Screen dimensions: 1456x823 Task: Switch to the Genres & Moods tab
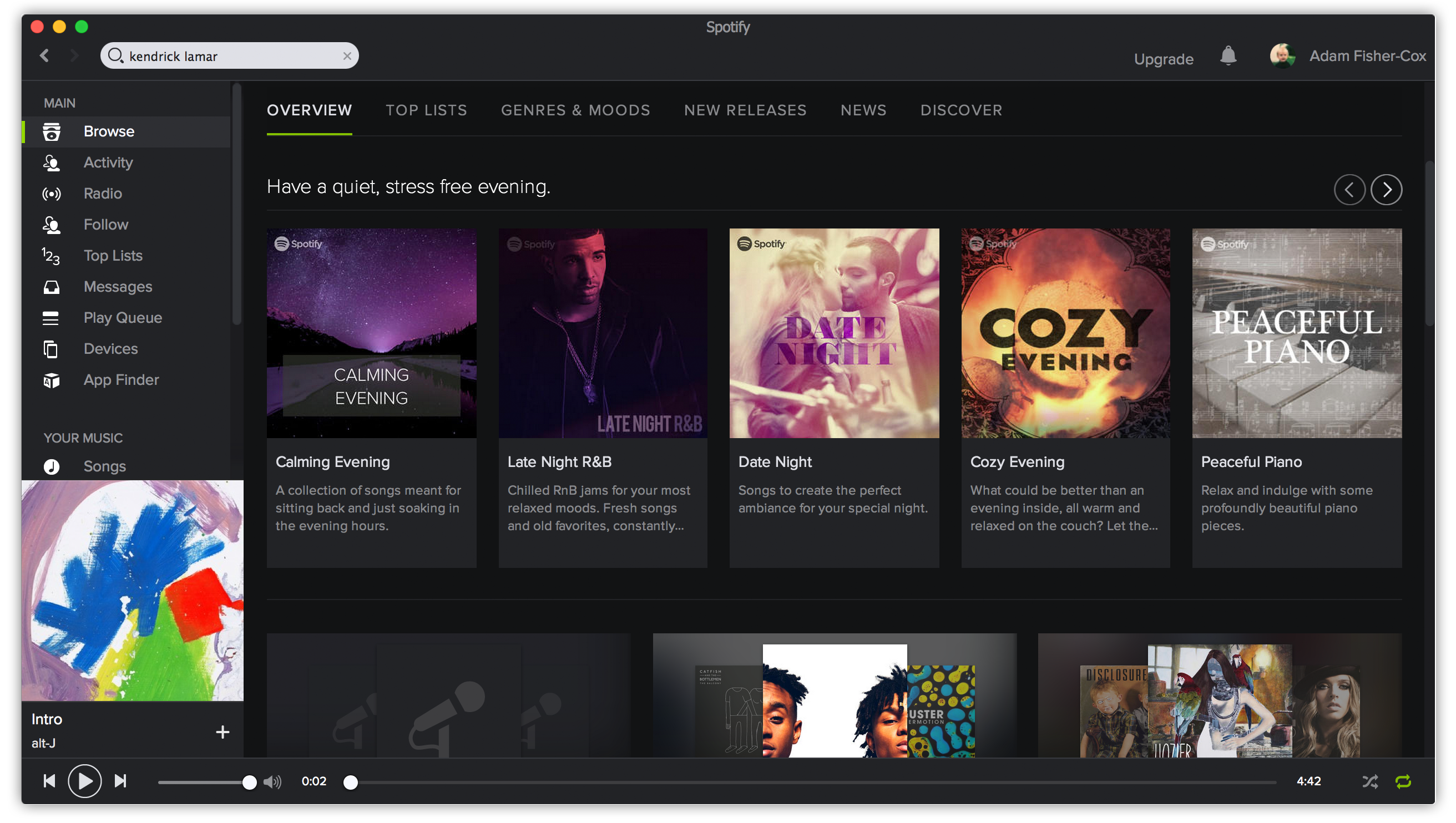[x=575, y=110]
